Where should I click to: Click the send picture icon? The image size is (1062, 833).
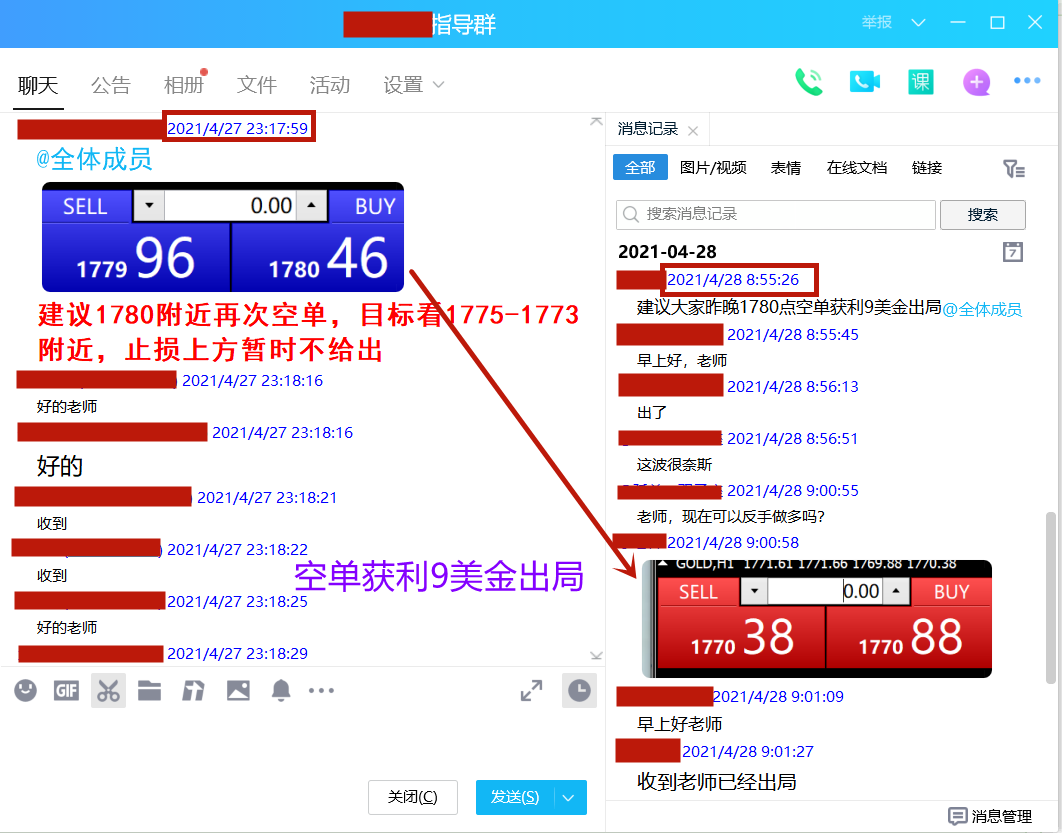238,690
